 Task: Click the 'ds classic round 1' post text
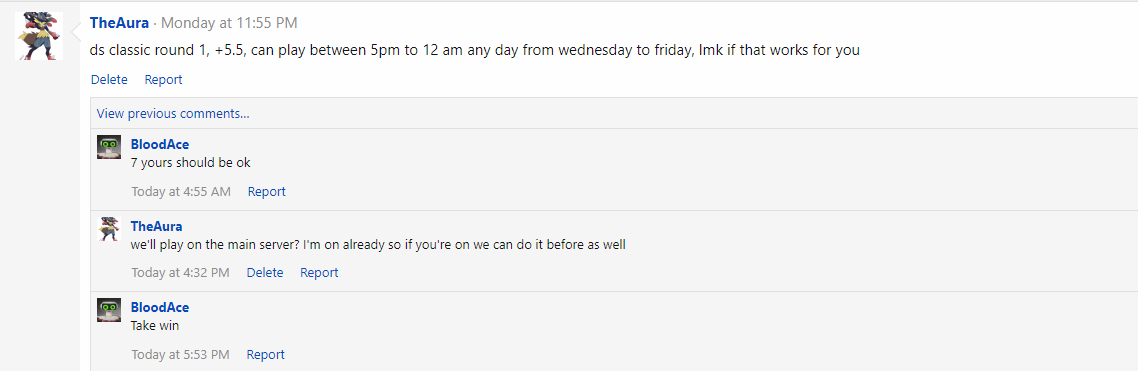[475, 52]
